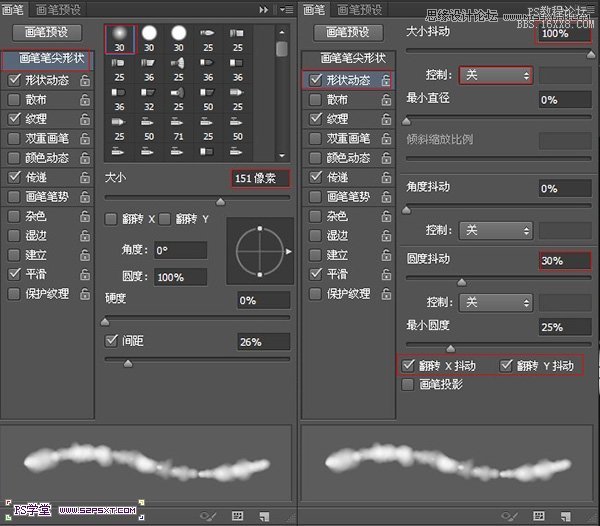Click lock icon beside 杂色 in left panel

85,217
